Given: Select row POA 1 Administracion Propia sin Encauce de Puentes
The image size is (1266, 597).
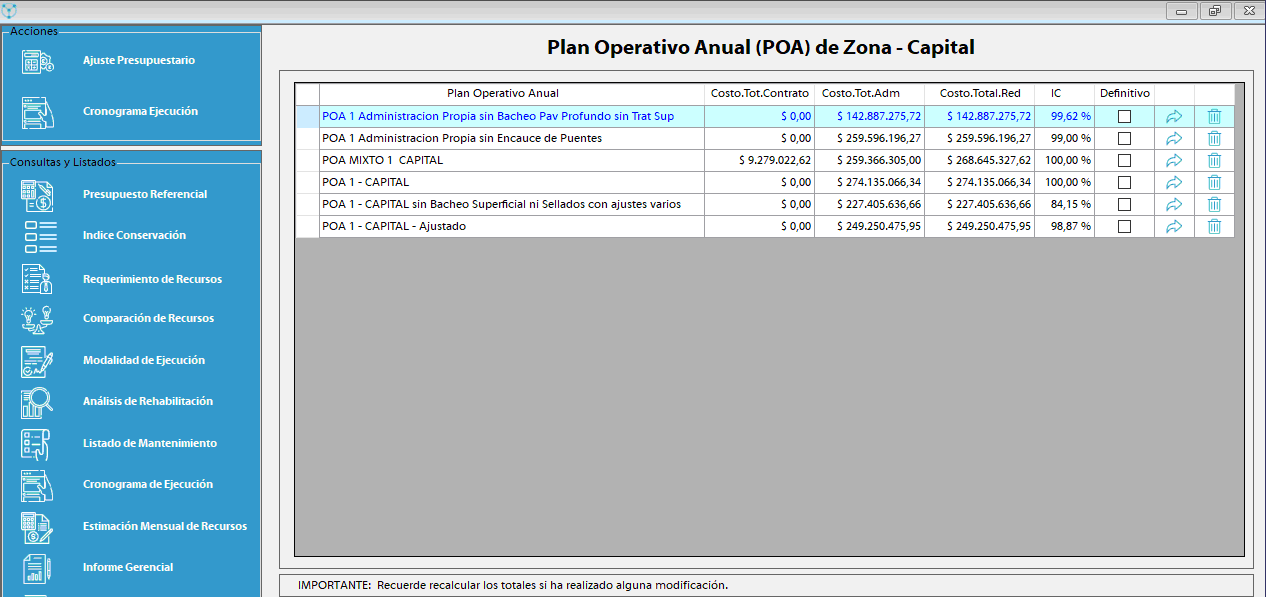Looking at the screenshot, I should (x=461, y=138).
